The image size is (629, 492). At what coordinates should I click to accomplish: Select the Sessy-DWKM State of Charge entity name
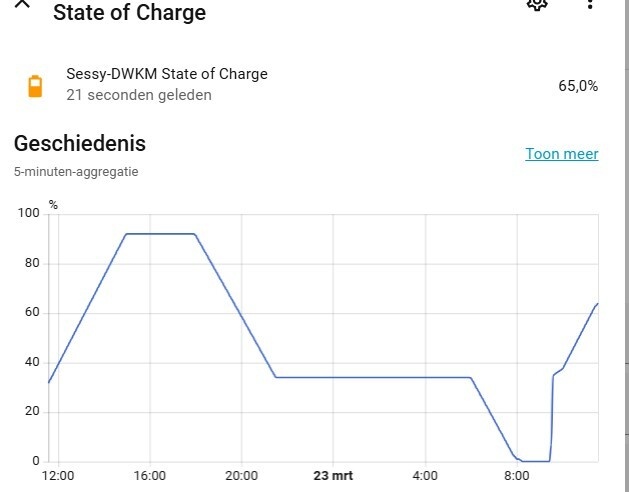coord(167,74)
